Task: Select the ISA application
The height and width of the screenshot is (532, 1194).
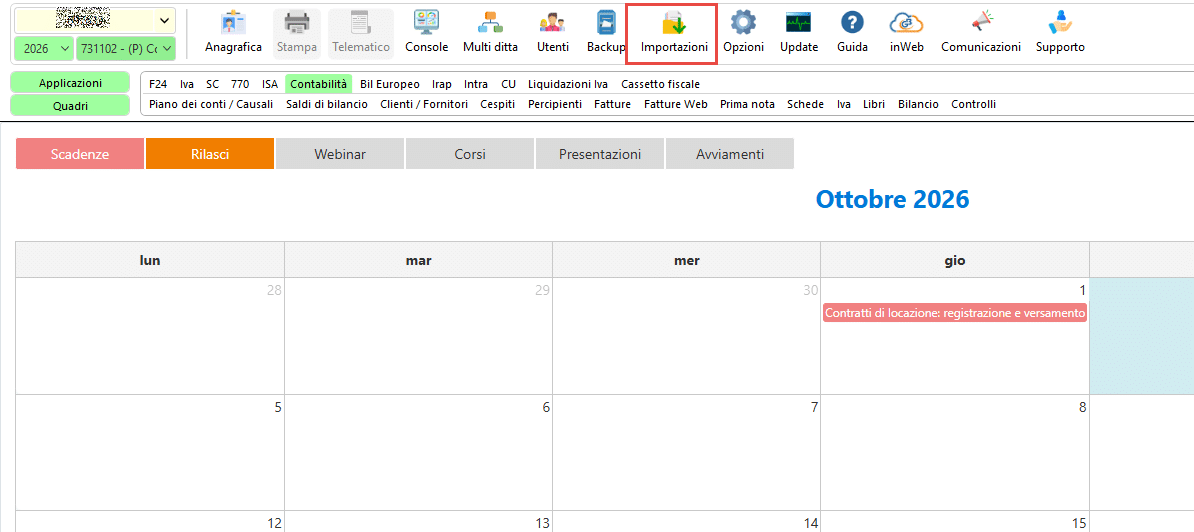Action: click(270, 84)
